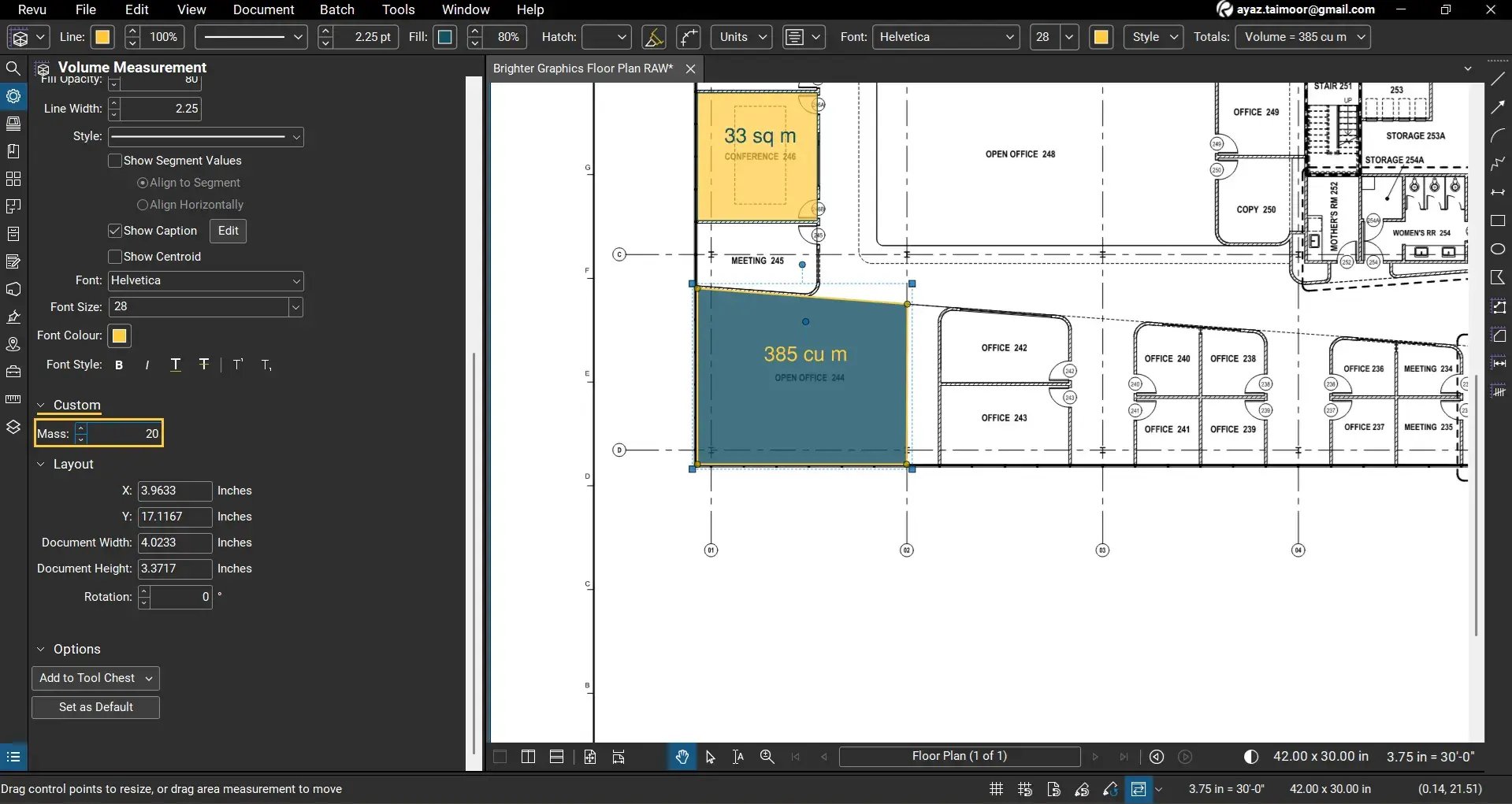Select the Pan tool in the status bar
Screen dimensions: 1512x804
681,756
